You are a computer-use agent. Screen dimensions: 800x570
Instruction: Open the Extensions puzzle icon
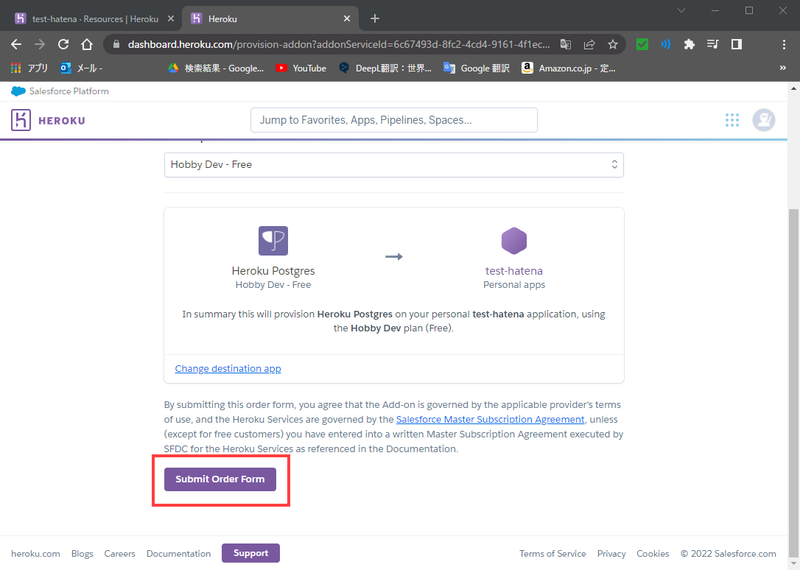tap(689, 44)
